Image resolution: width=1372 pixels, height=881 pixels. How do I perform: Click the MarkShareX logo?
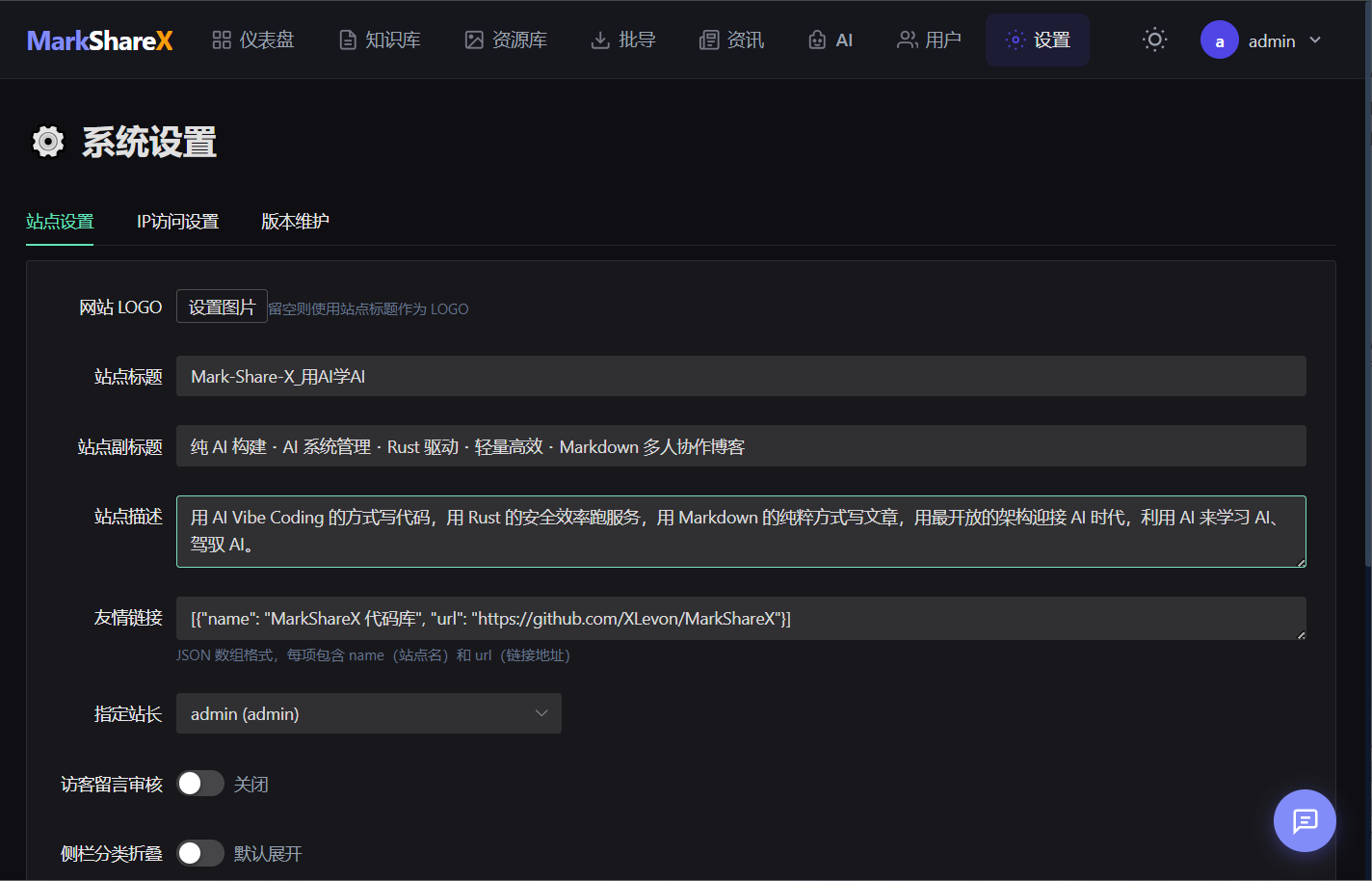point(100,40)
